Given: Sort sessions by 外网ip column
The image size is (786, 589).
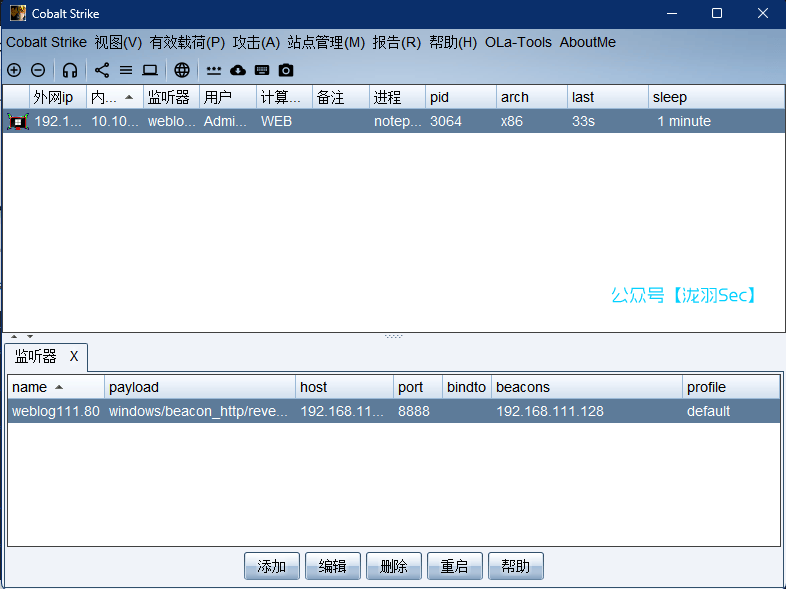Looking at the screenshot, I should pyautogui.click(x=58, y=97).
